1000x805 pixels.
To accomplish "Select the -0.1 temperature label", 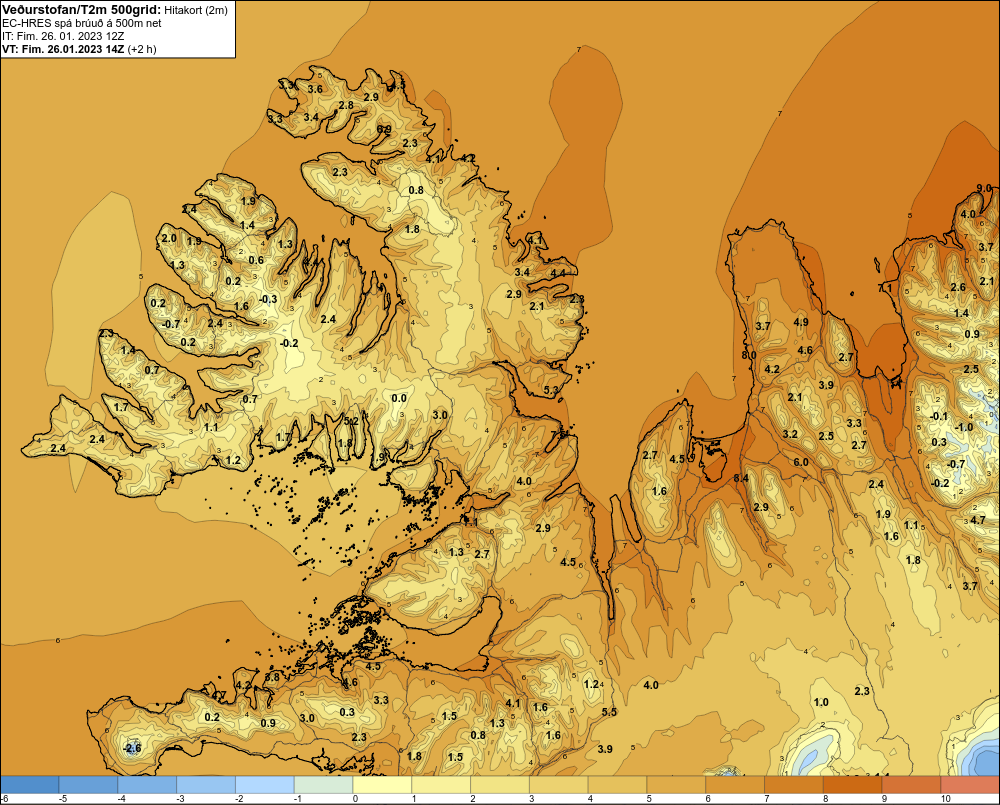I will (939, 417).
